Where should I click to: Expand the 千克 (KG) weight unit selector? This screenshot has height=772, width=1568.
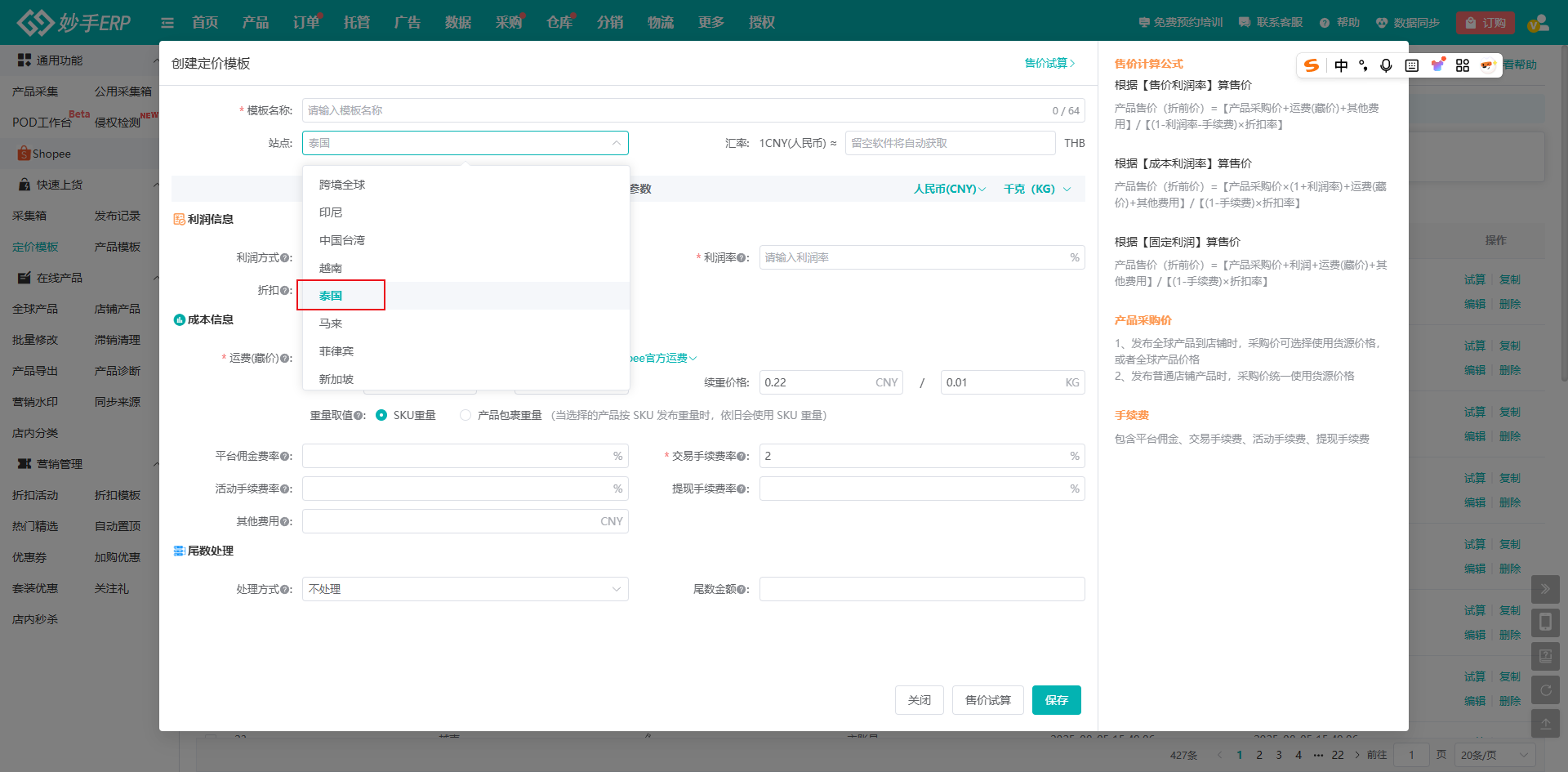tap(1036, 189)
